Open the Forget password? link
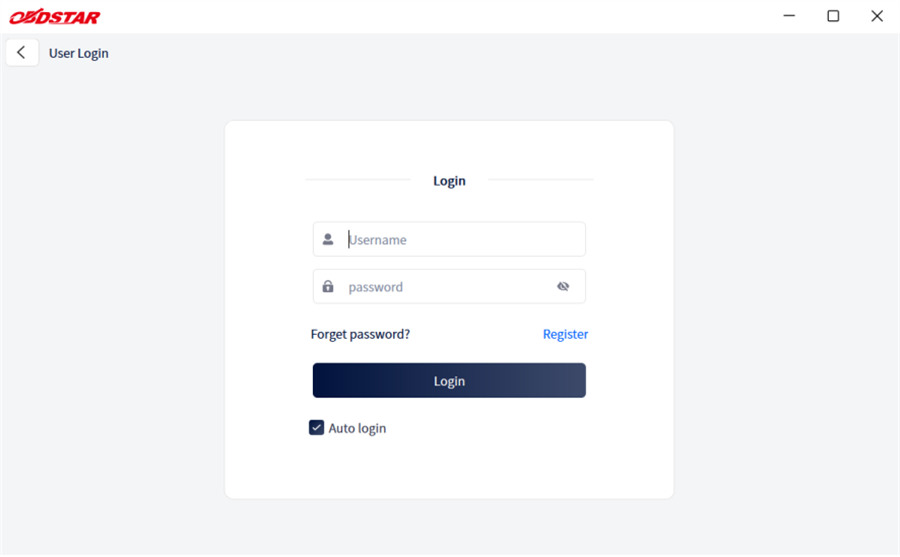Screen dimensions: 900x557 click(360, 334)
